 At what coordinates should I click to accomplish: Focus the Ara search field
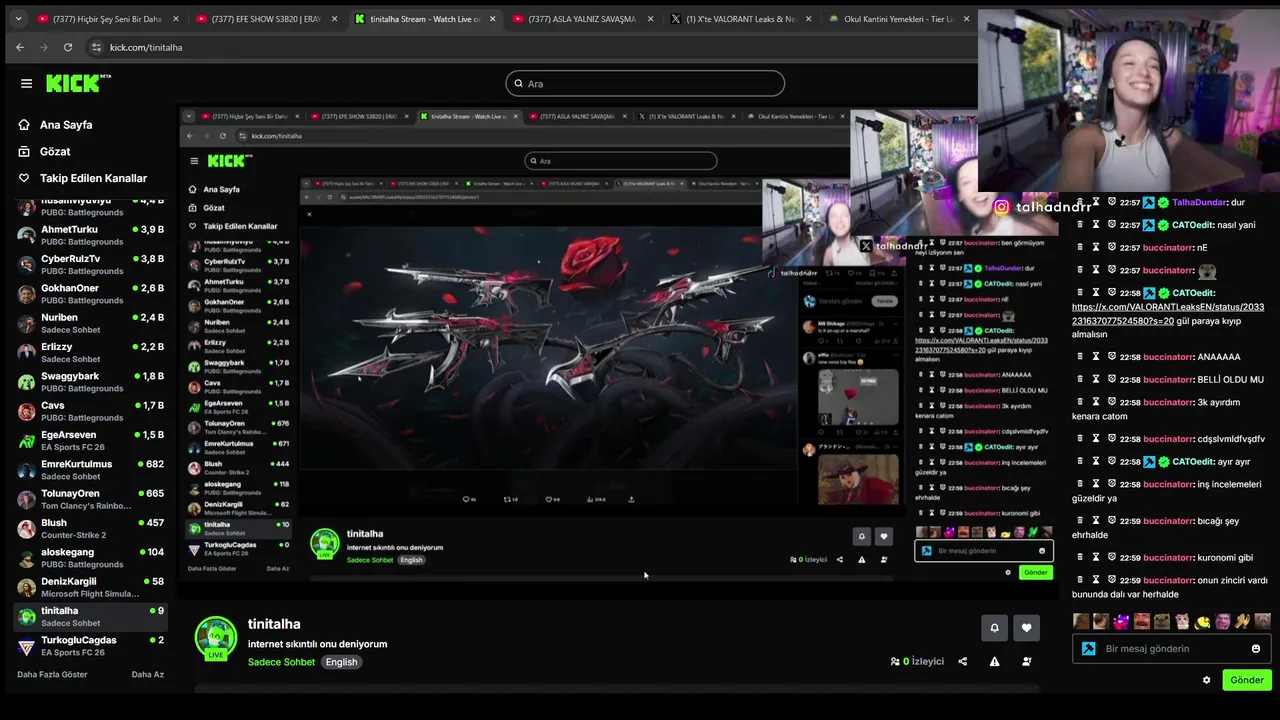tap(645, 84)
